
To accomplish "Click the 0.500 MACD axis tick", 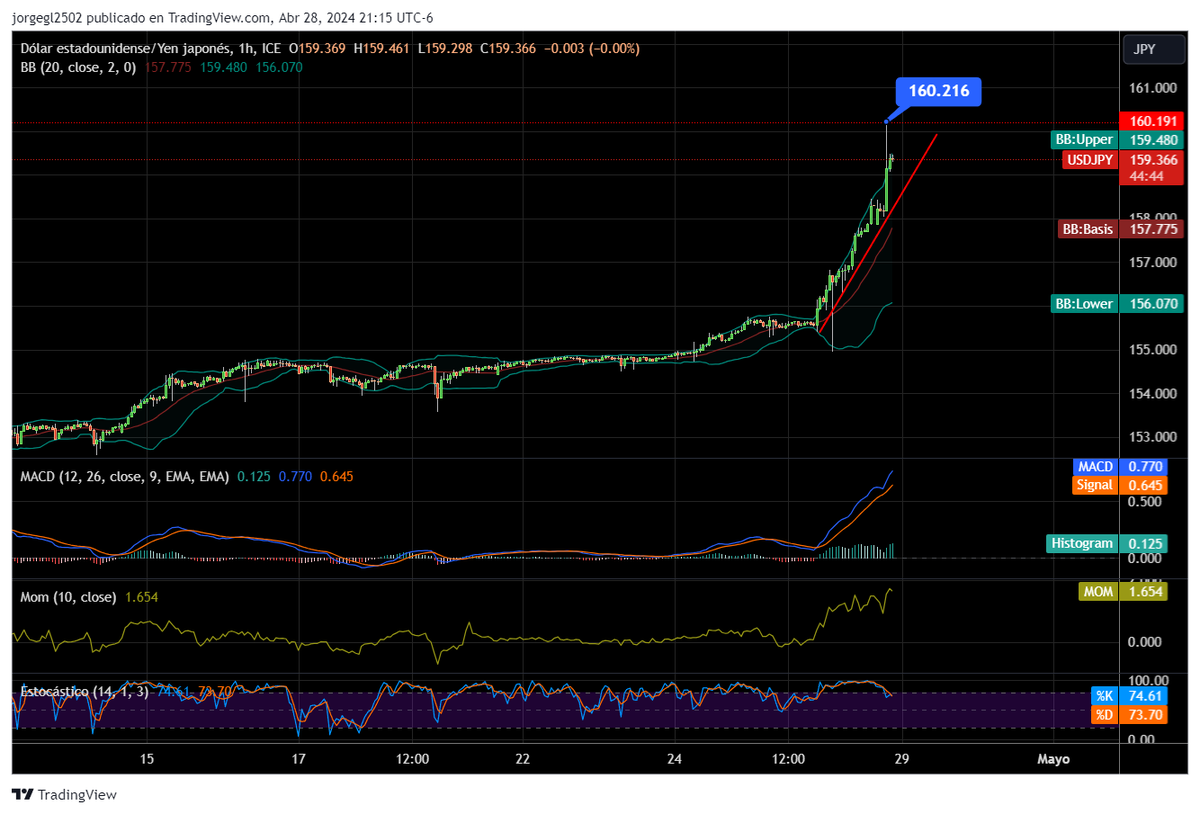I will 1147,502.
